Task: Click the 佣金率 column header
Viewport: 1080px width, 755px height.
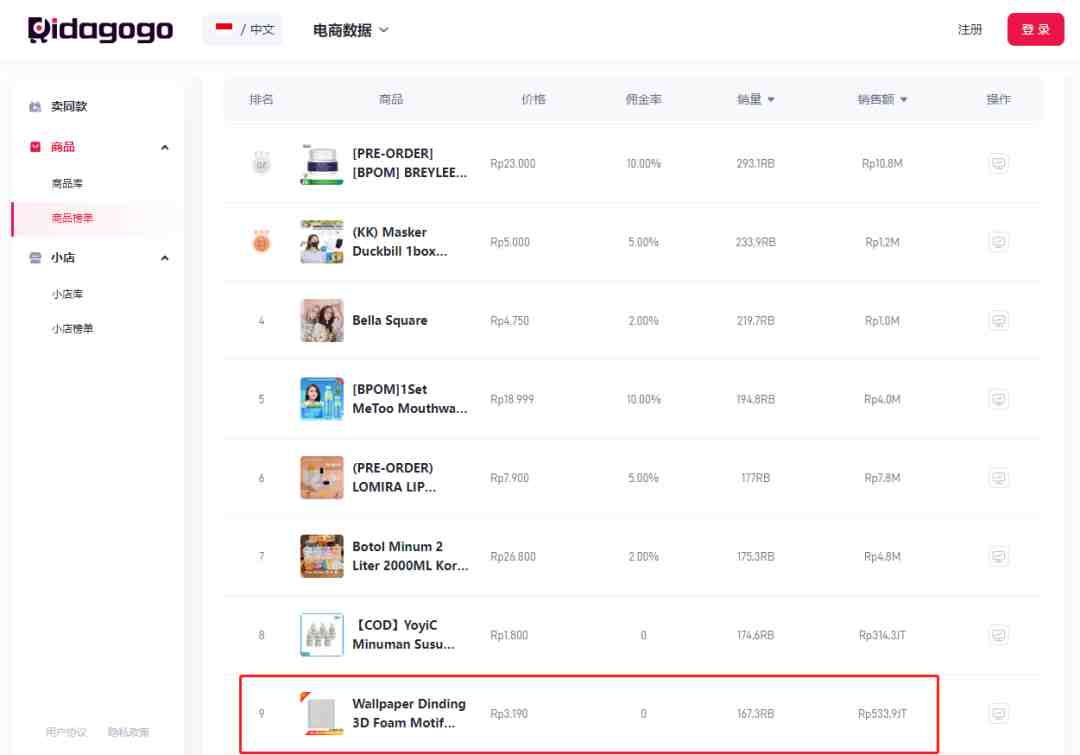Action: click(x=643, y=99)
